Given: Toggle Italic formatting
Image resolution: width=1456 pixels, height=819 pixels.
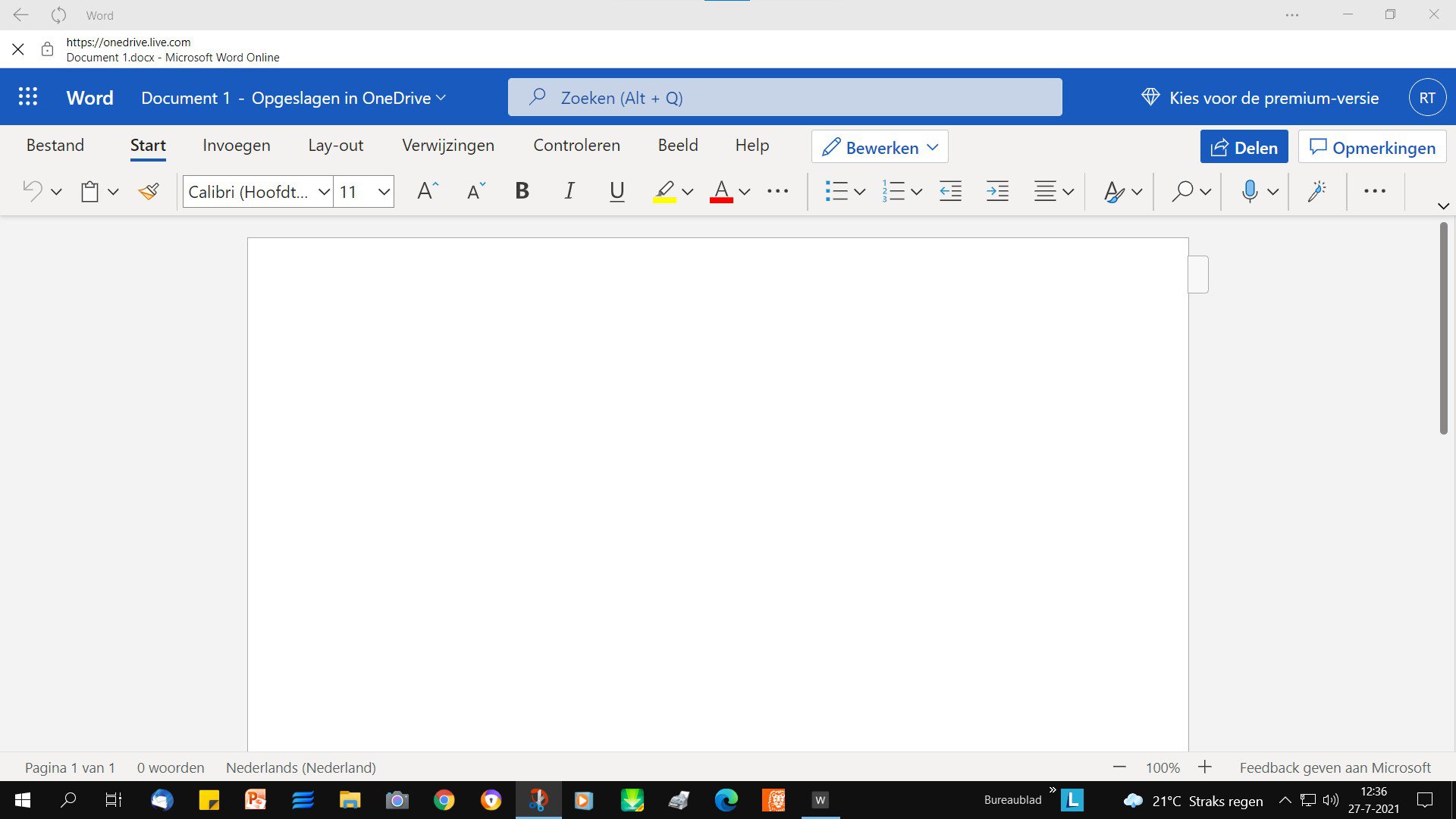Looking at the screenshot, I should click(570, 191).
